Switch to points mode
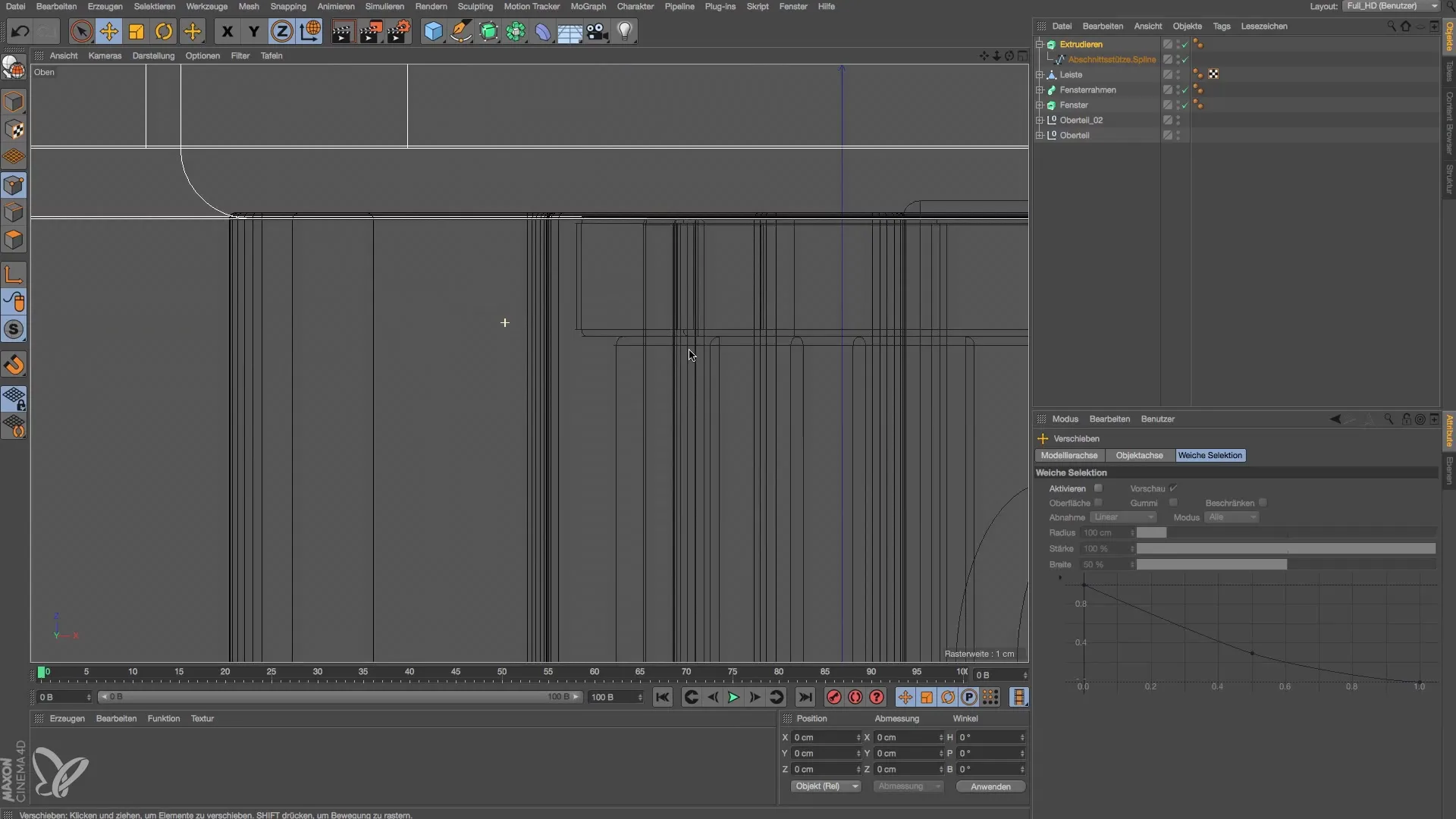Image resolution: width=1456 pixels, height=819 pixels. coord(14,185)
